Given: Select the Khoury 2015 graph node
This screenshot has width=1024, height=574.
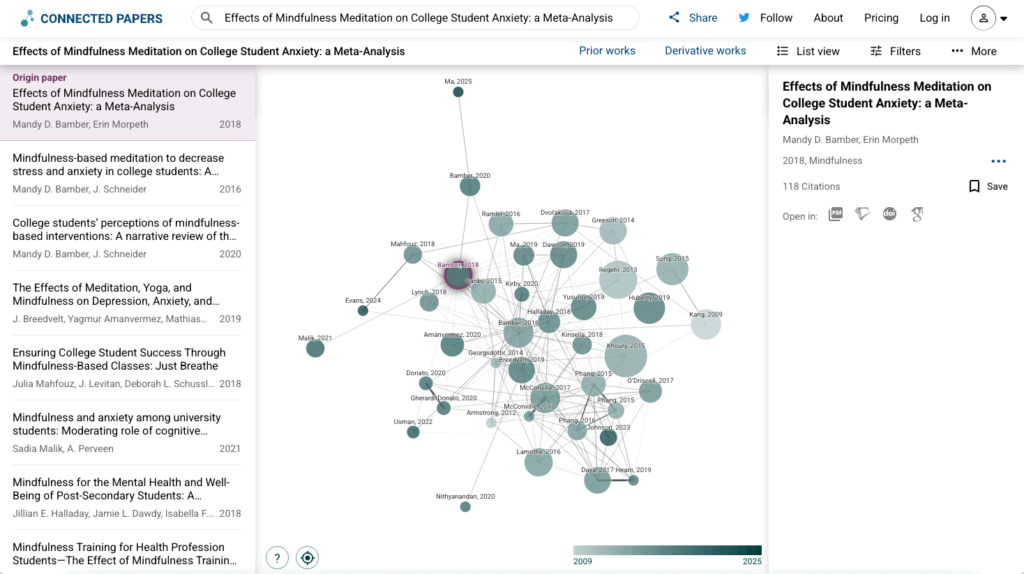Looking at the screenshot, I should tap(625, 355).
